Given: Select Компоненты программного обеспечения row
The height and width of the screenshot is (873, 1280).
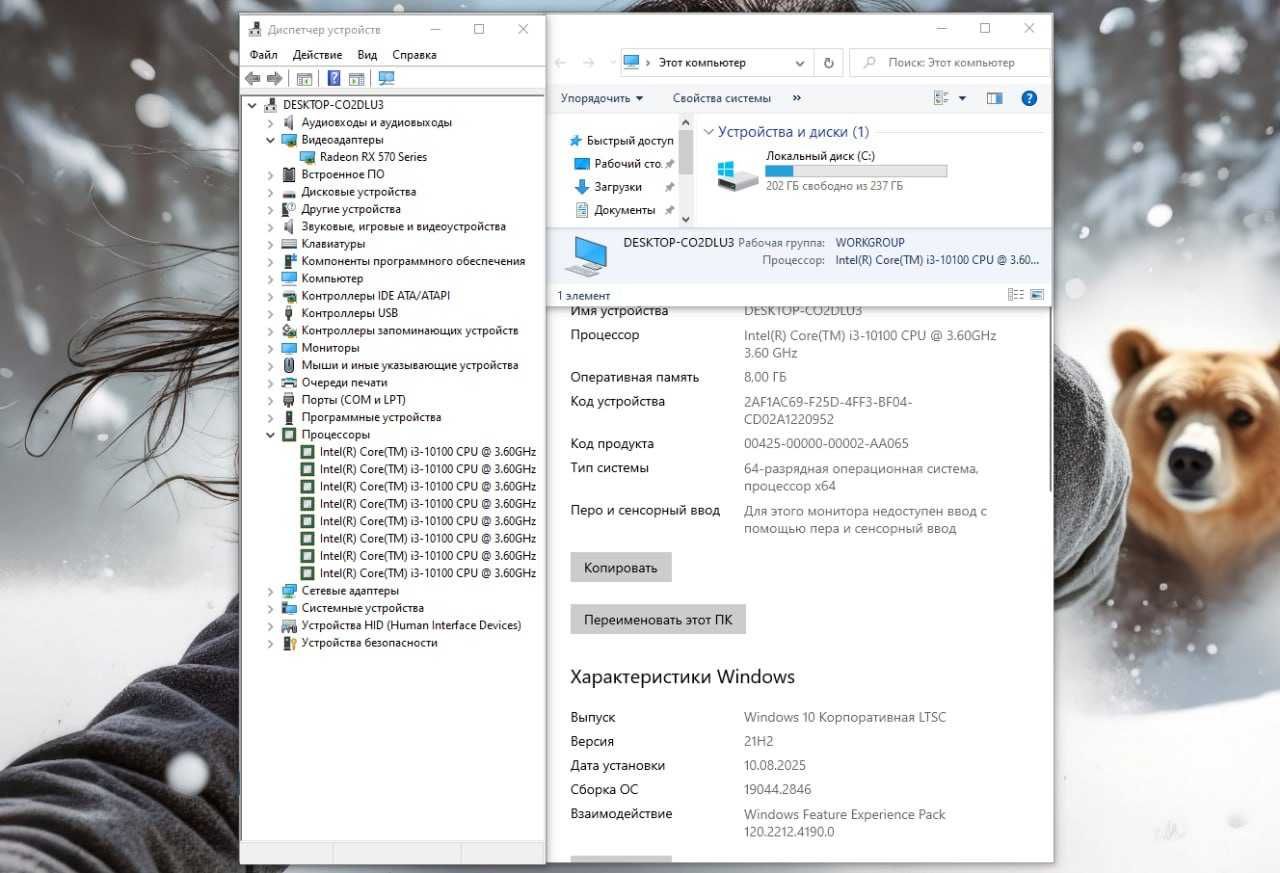Looking at the screenshot, I should click(x=413, y=261).
